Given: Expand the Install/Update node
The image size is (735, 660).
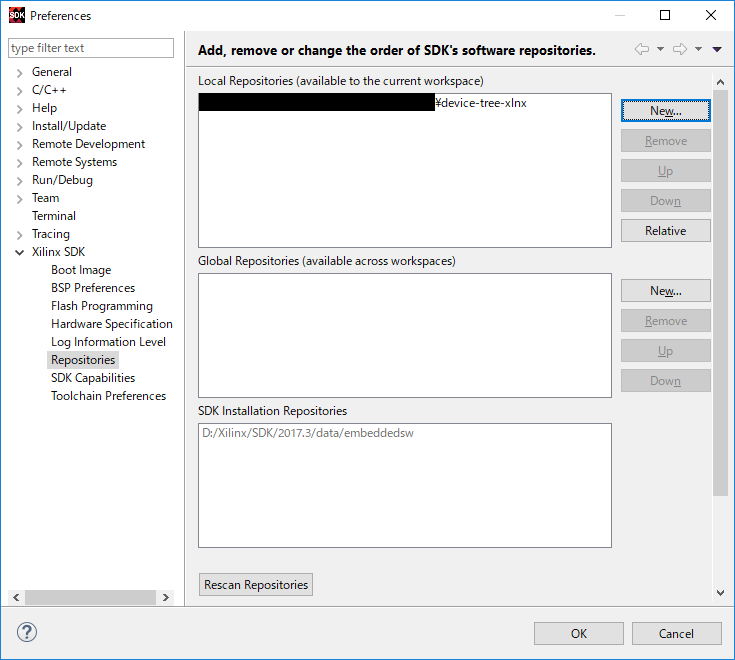Looking at the screenshot, I should (19, 127).
